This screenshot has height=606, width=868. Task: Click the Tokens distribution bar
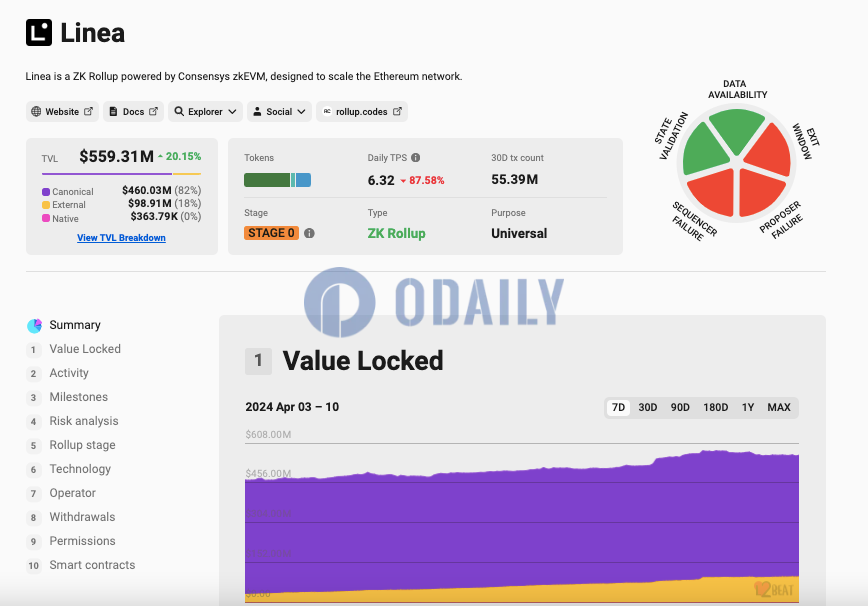[277, 180]
